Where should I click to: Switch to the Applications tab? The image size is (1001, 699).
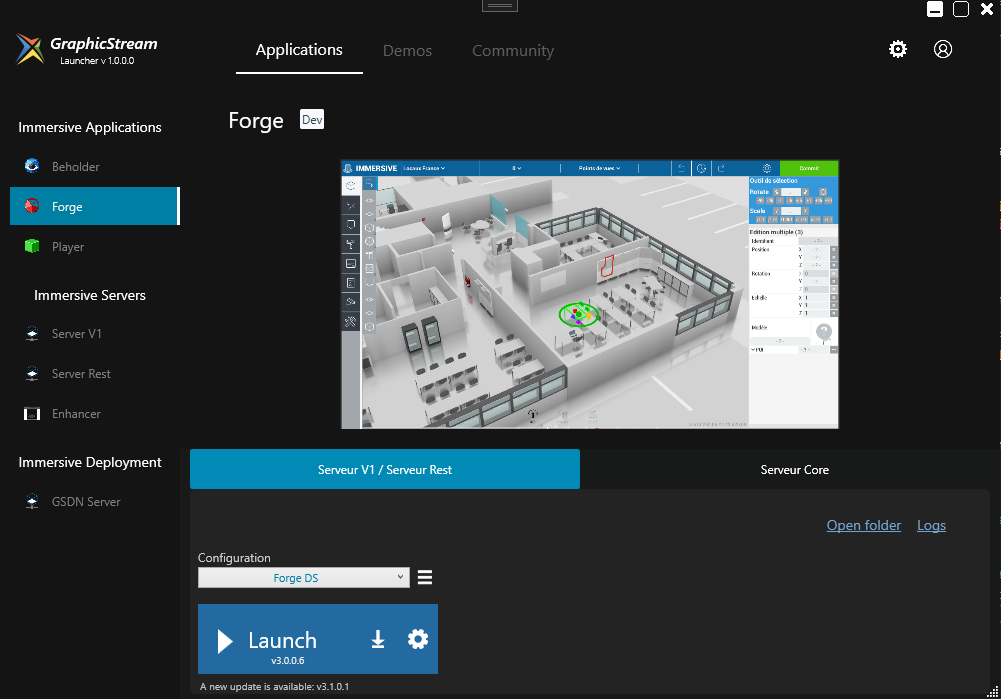click(299, 50)
